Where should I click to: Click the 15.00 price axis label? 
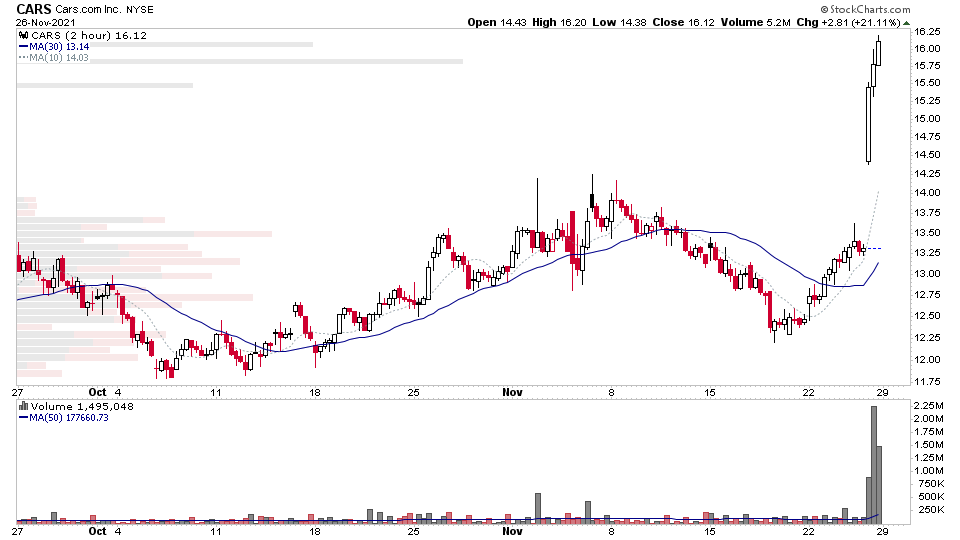pyautogui.click(x=928, y=119)
